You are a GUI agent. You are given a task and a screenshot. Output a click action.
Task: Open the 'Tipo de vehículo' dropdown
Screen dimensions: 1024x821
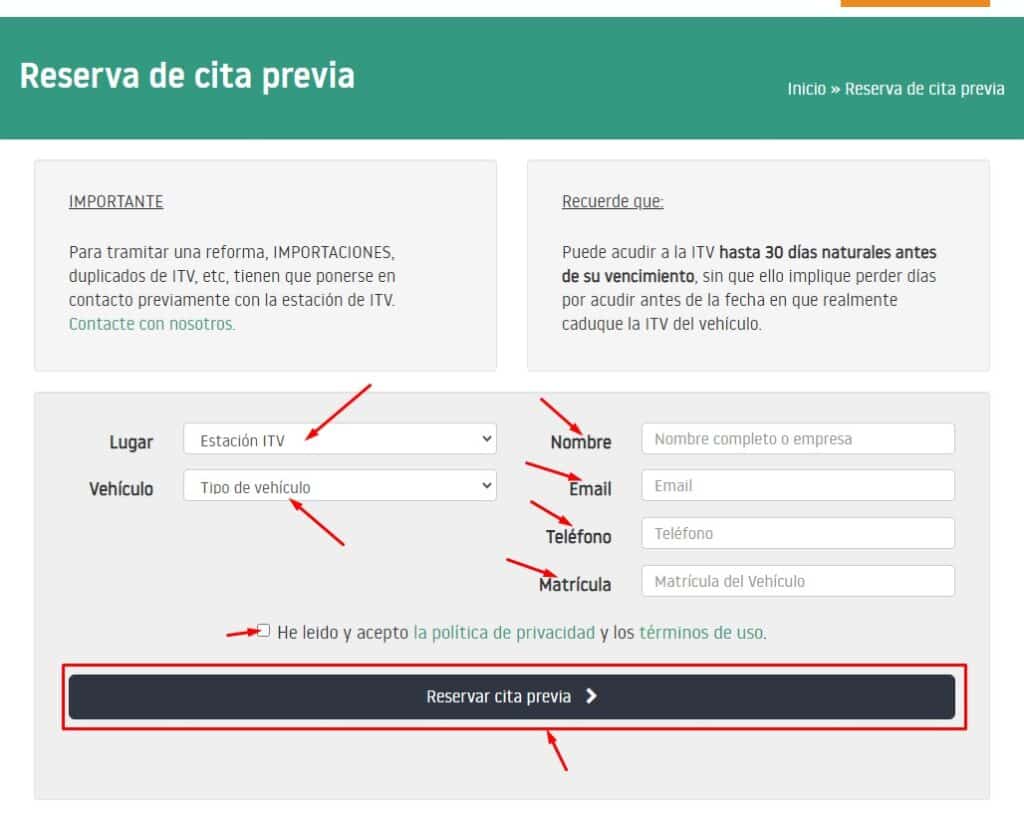(340, 485)
